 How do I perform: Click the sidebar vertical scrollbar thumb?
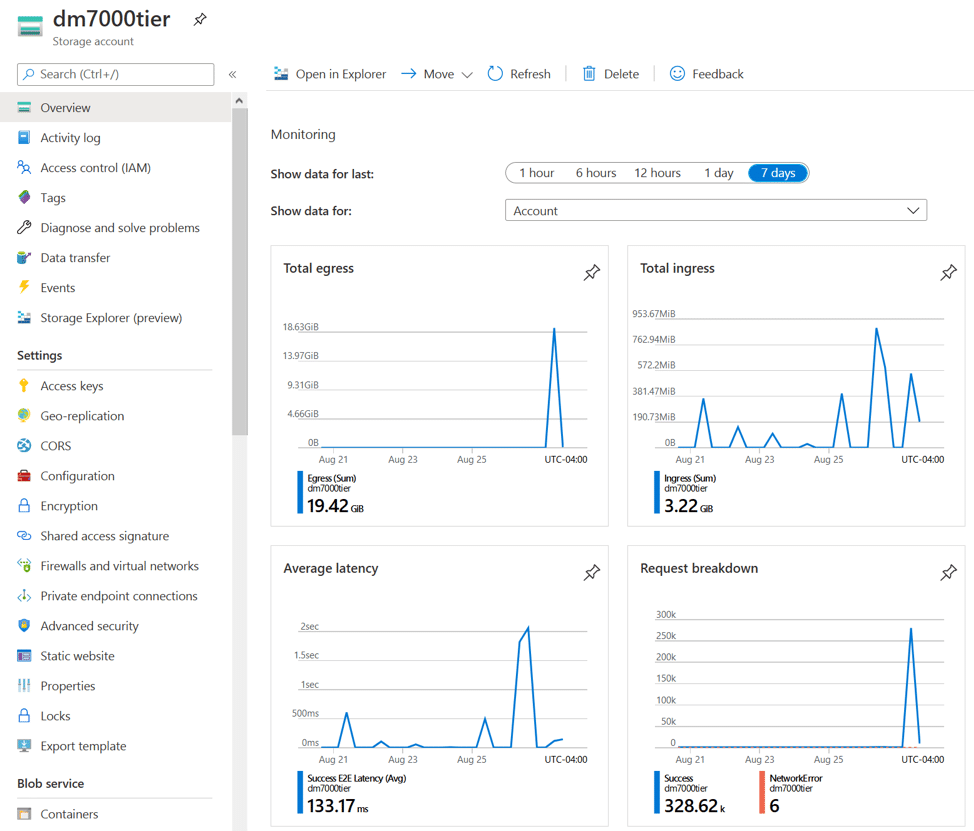pyautogui.click(x=239, y=271)
